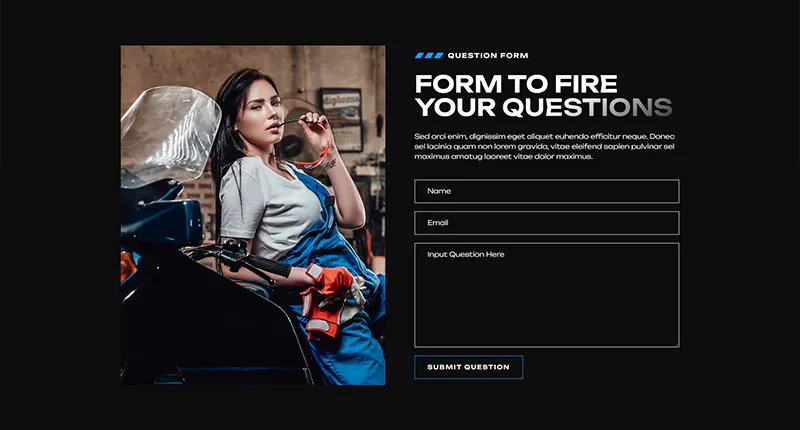Click the Form To Fire heading line
This screenshot has width=800, height=430.
pyautogui.click(x=516, y=84)
